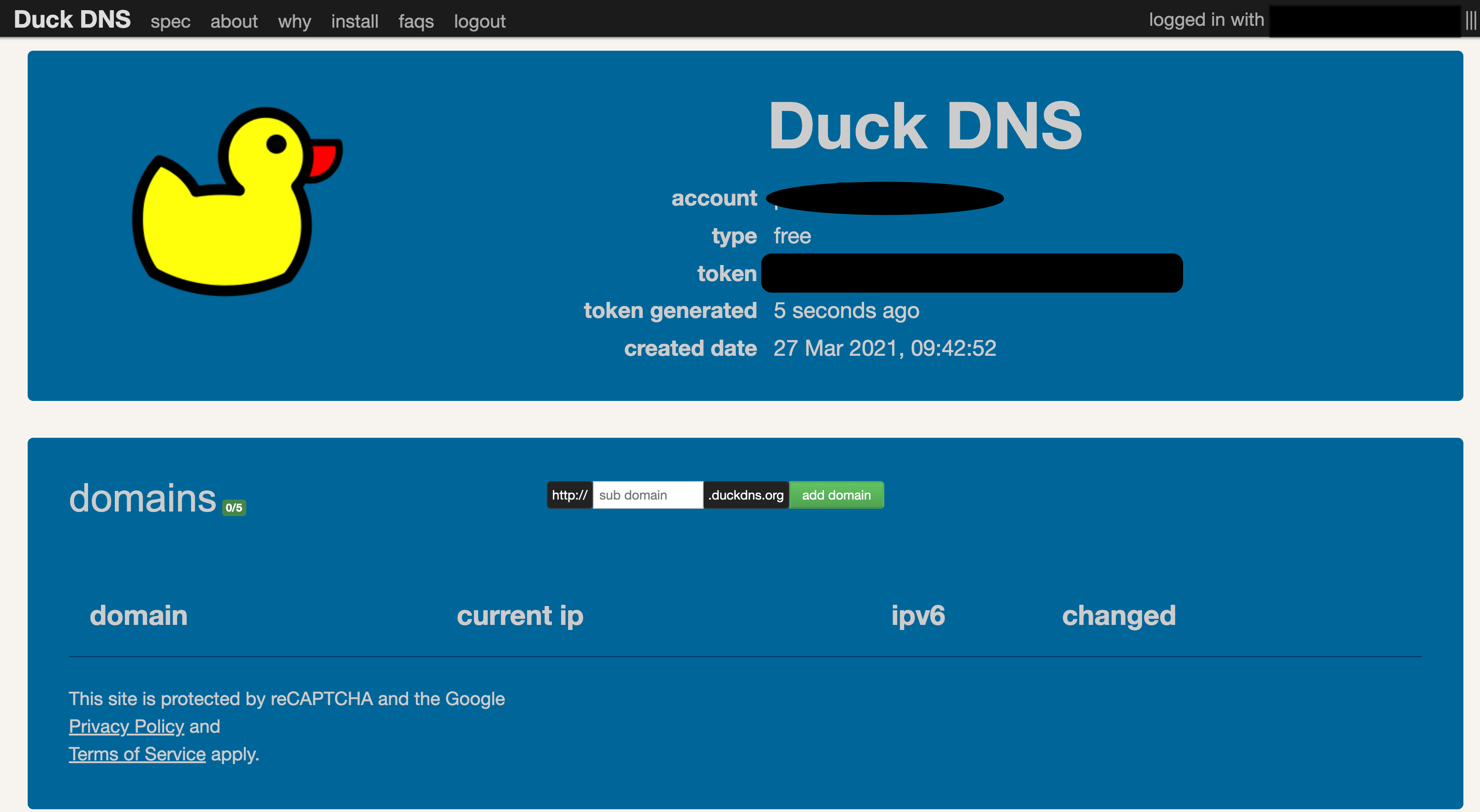Click the 0/5 domains count badge

tap(234, 508)
